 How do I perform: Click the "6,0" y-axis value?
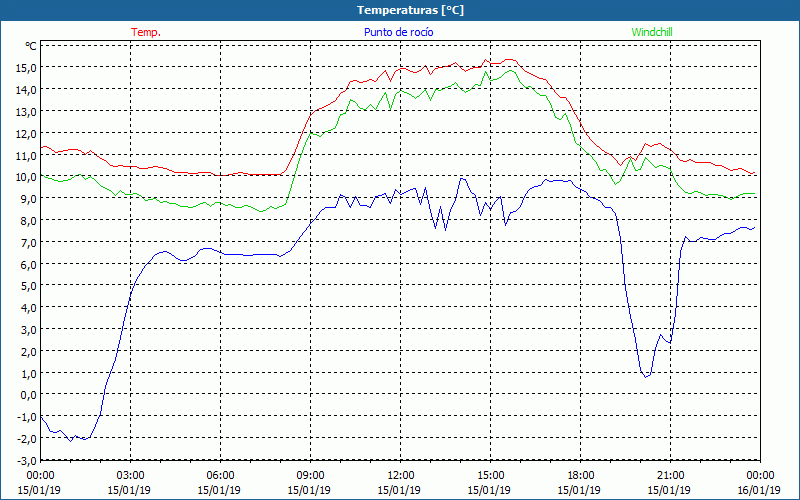coord(29,265)
